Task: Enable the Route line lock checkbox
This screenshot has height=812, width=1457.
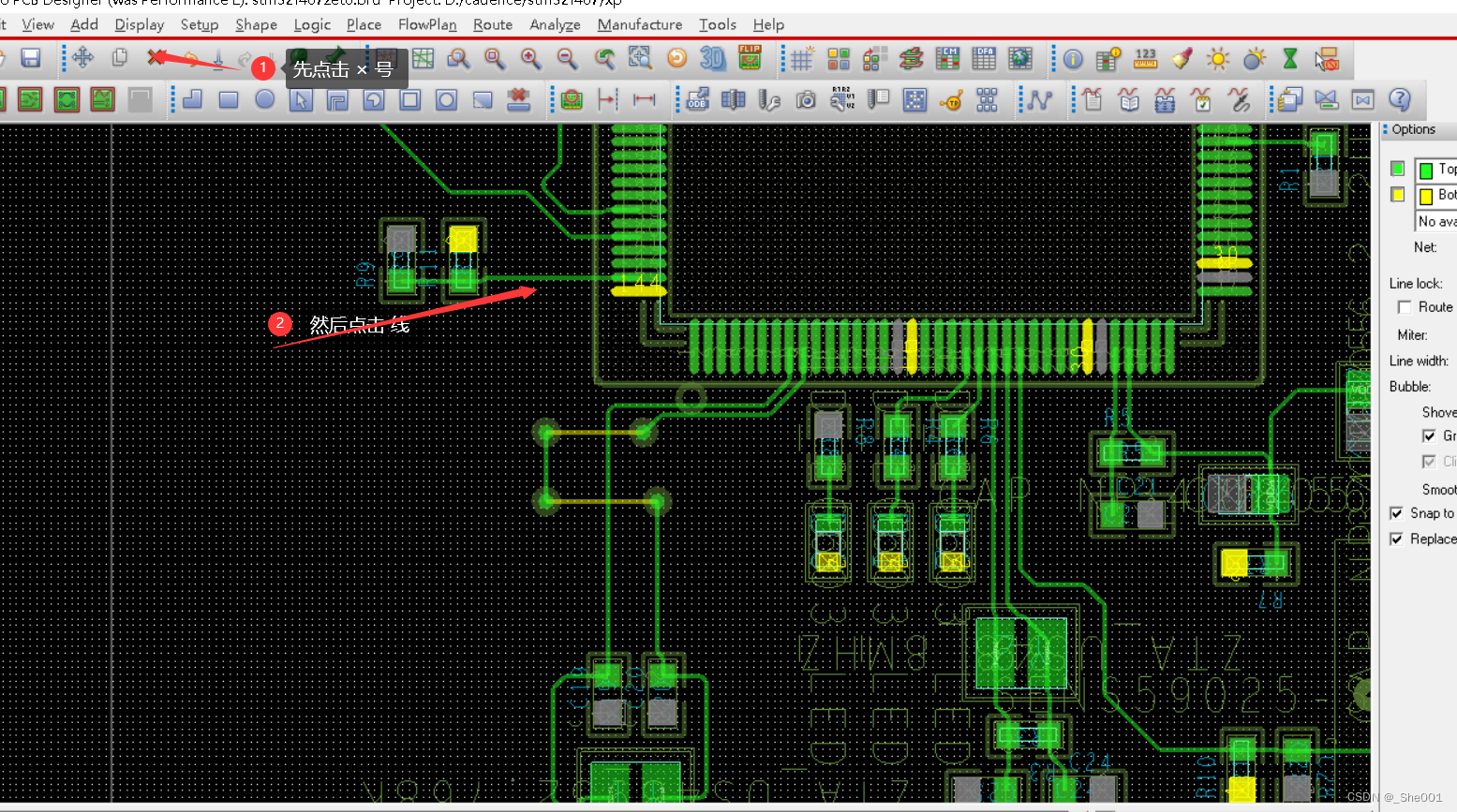Action: pyautogui.click(x=1405, y=307)
